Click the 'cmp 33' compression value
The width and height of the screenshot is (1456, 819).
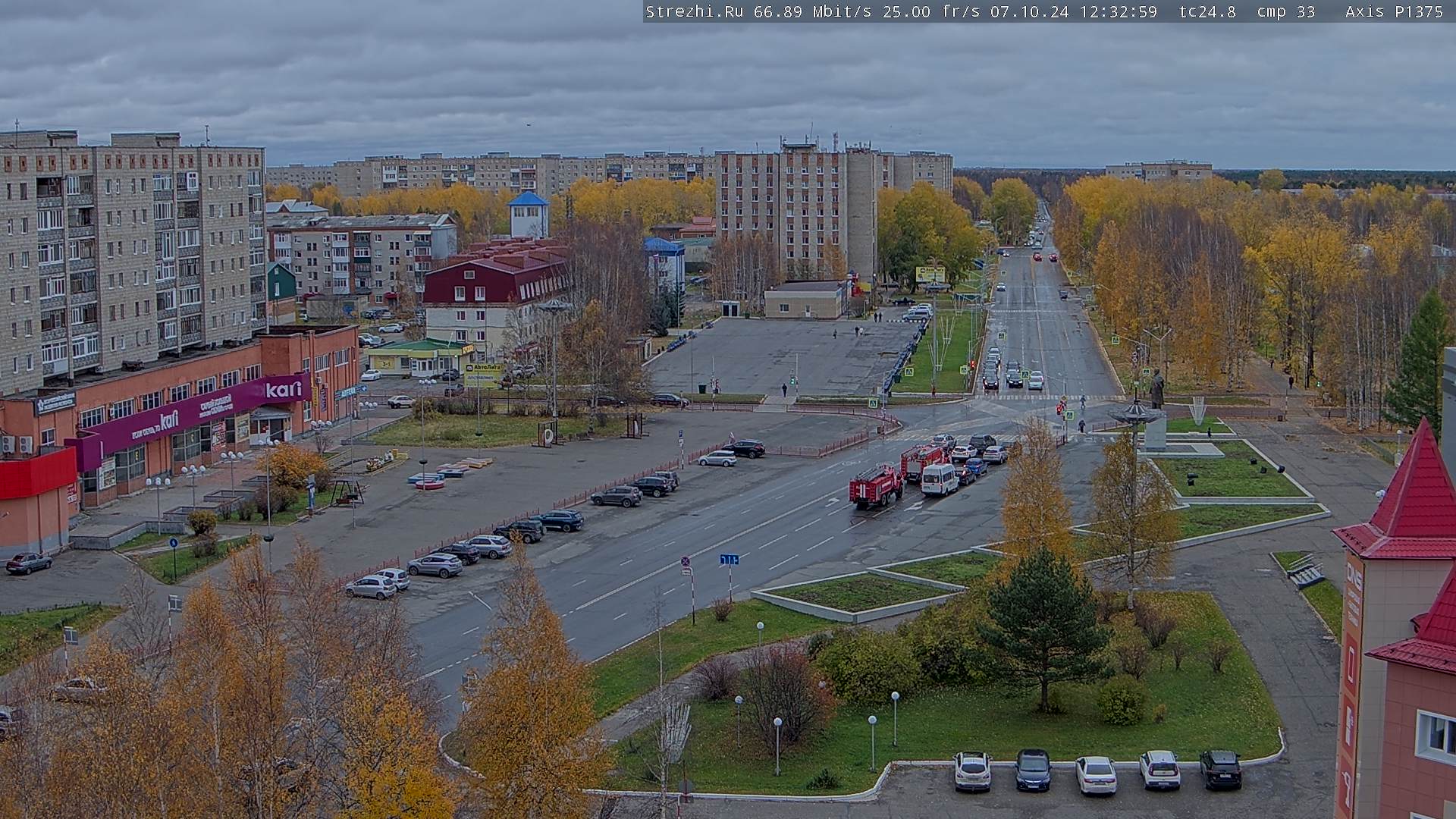(1286, 11)
